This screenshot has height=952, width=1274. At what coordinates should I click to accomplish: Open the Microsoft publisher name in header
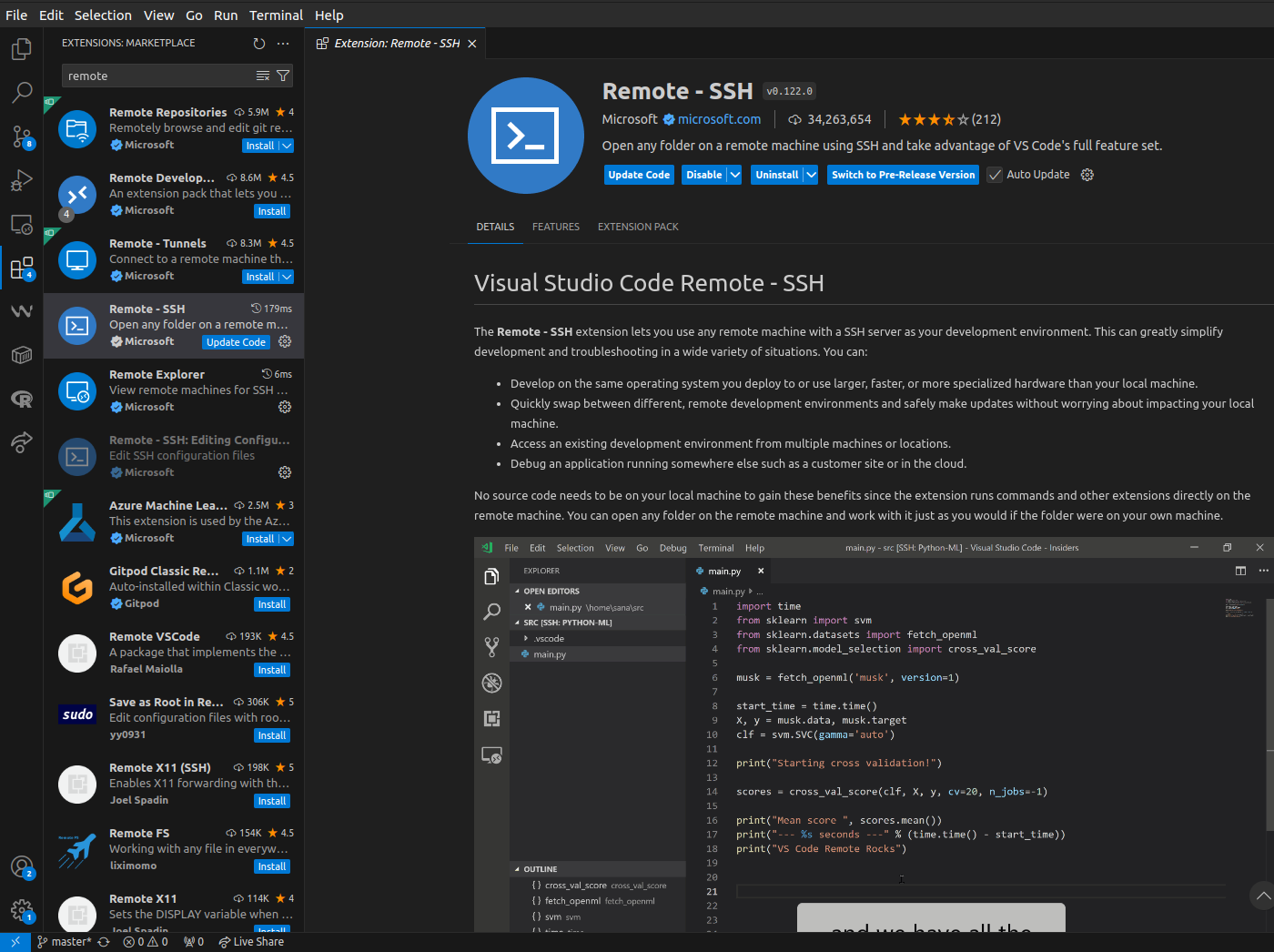point(630,119)
